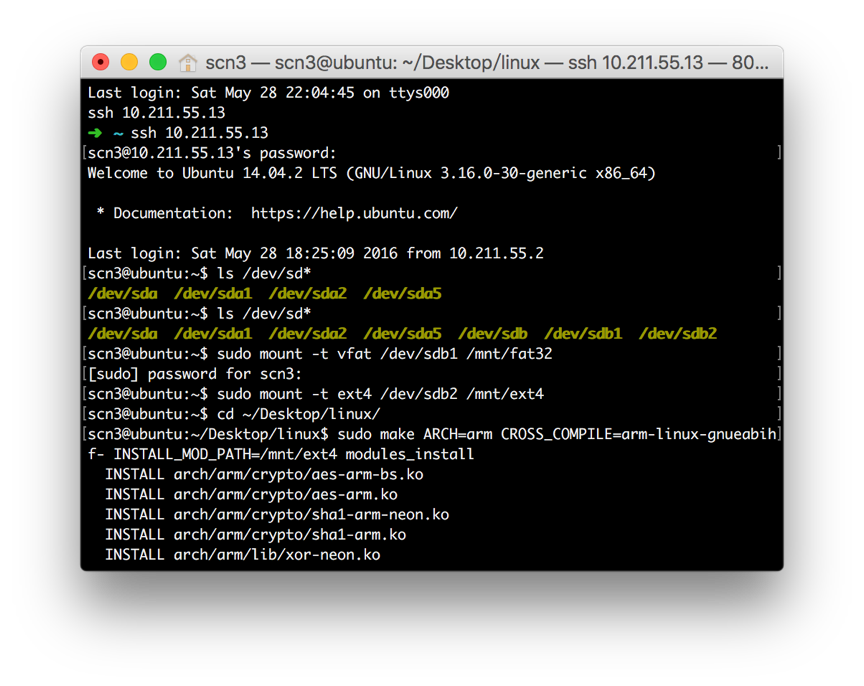
Task: Click the red close window button
Action: tap(101, 62)
